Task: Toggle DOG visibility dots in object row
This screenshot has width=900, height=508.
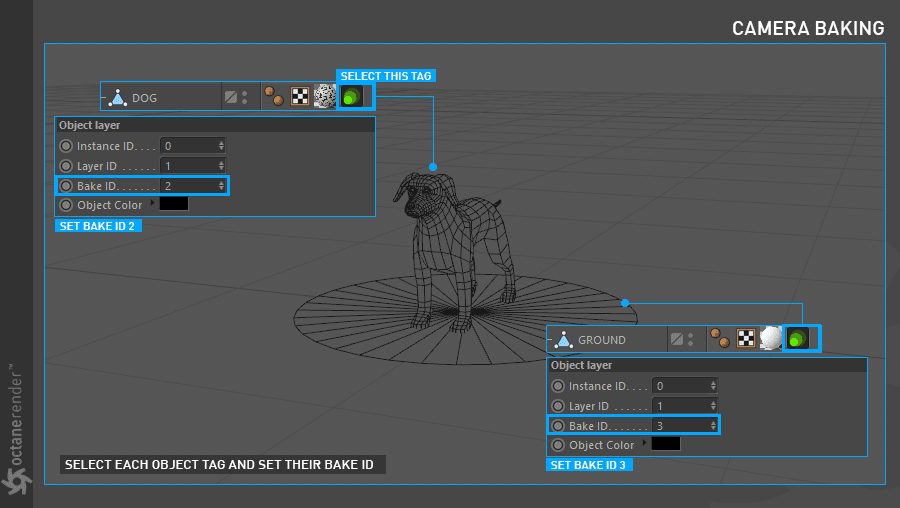Action: (x=245, y=97)
